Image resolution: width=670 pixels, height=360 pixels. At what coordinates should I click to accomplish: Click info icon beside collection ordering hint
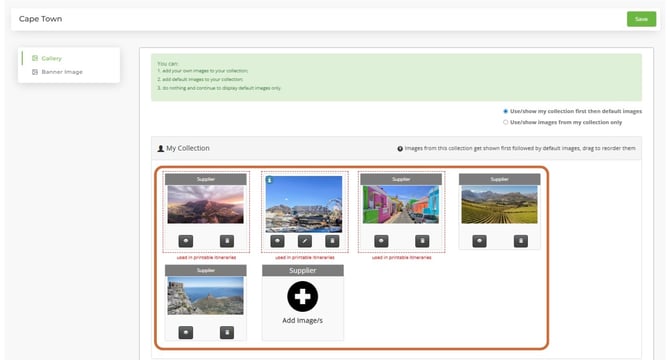click(400, 149)
